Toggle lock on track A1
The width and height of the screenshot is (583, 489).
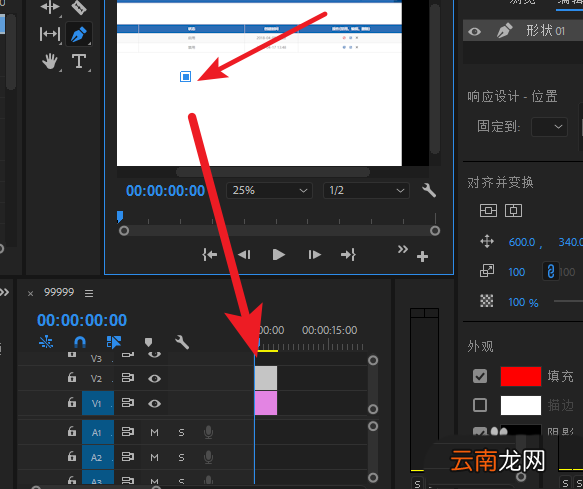(x=72, y=431)
